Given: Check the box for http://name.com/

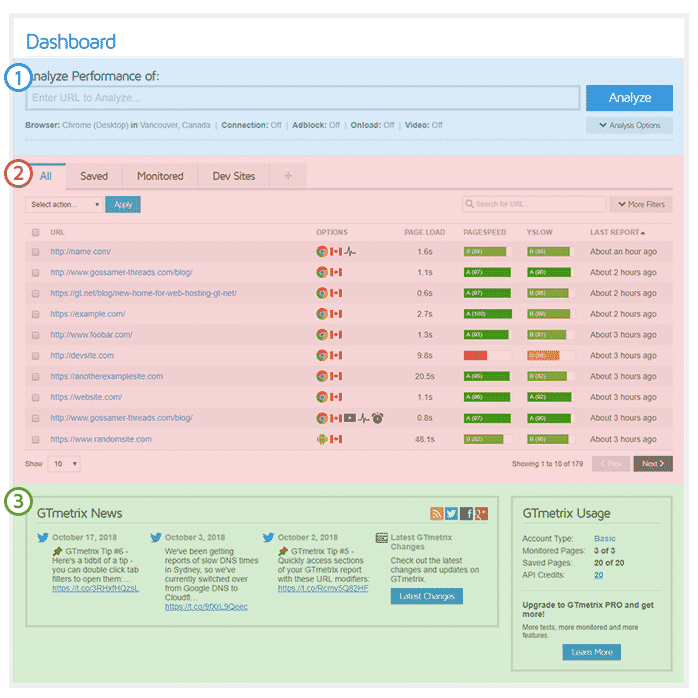Looking at the screenshot, I should tap(36, 252).
